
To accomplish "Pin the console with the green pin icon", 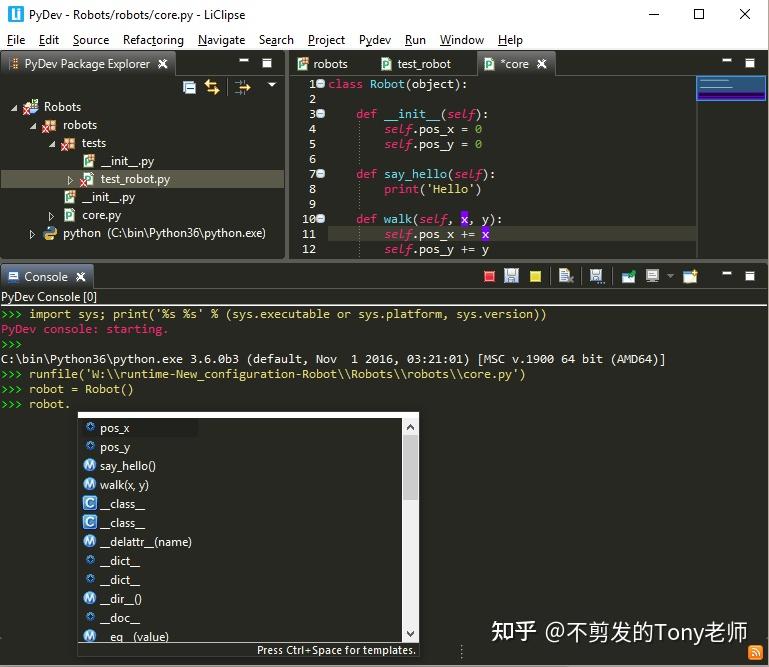I will [628, 276].
